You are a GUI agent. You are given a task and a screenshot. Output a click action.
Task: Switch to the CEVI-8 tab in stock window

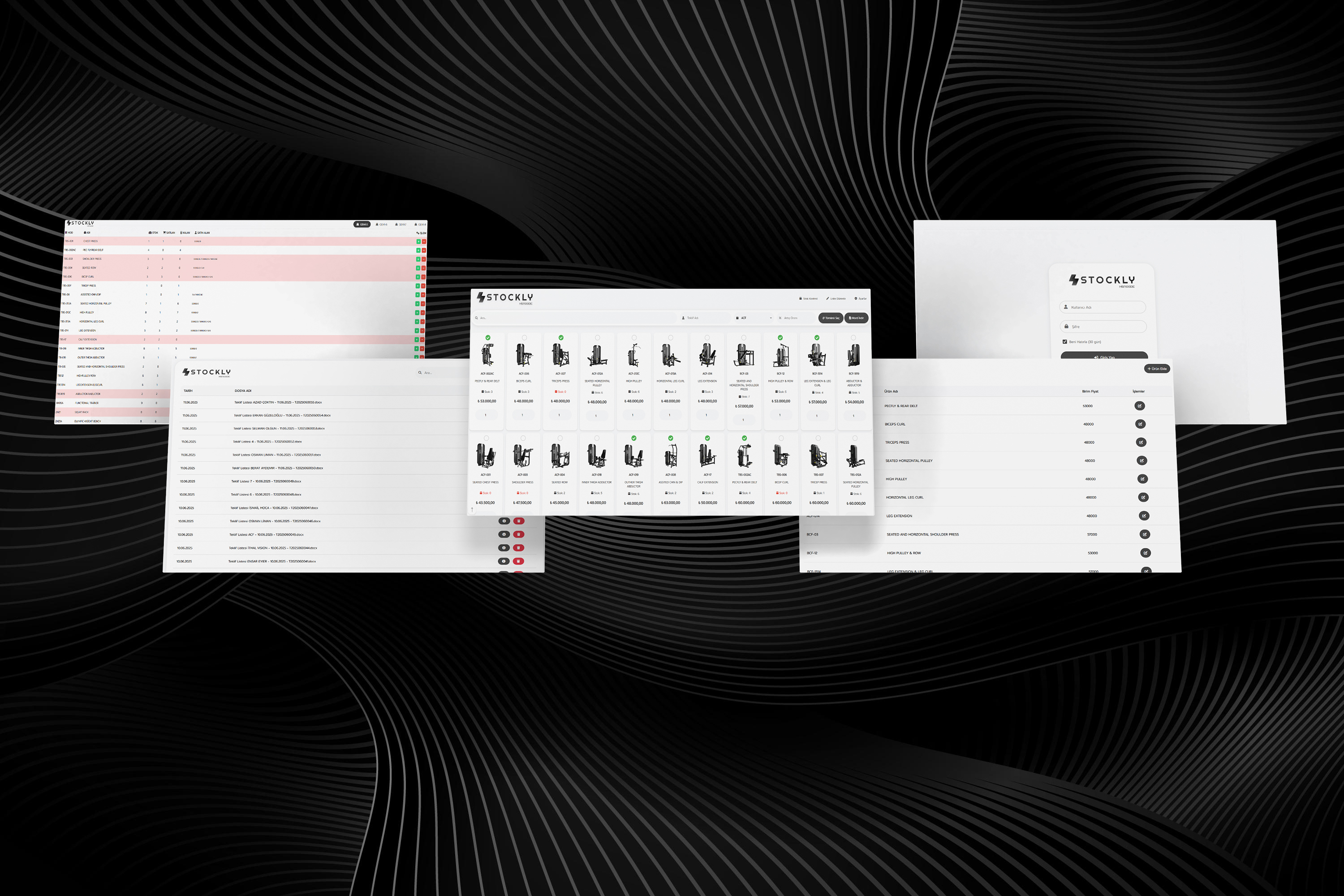421,224
